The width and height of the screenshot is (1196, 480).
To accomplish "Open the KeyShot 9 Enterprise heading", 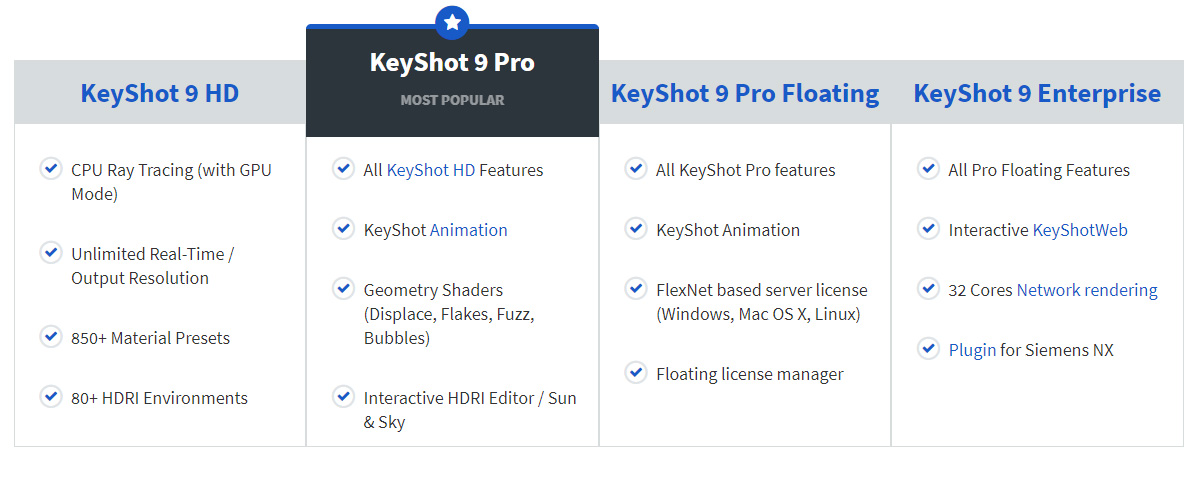I will (1037, 93).
